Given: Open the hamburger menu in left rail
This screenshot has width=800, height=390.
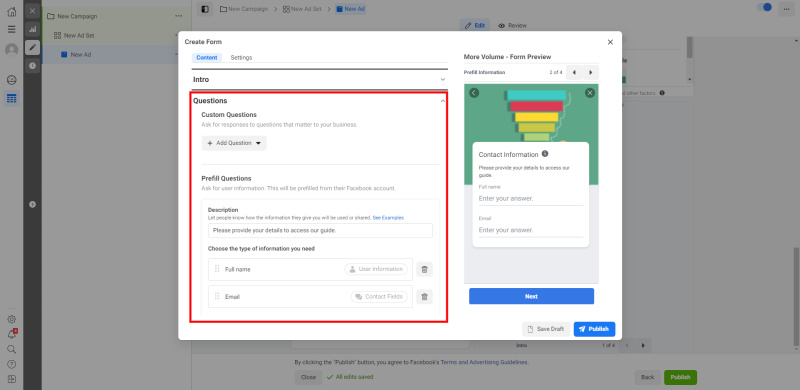Looking at the screenshot, I should [x=11, y=29].
